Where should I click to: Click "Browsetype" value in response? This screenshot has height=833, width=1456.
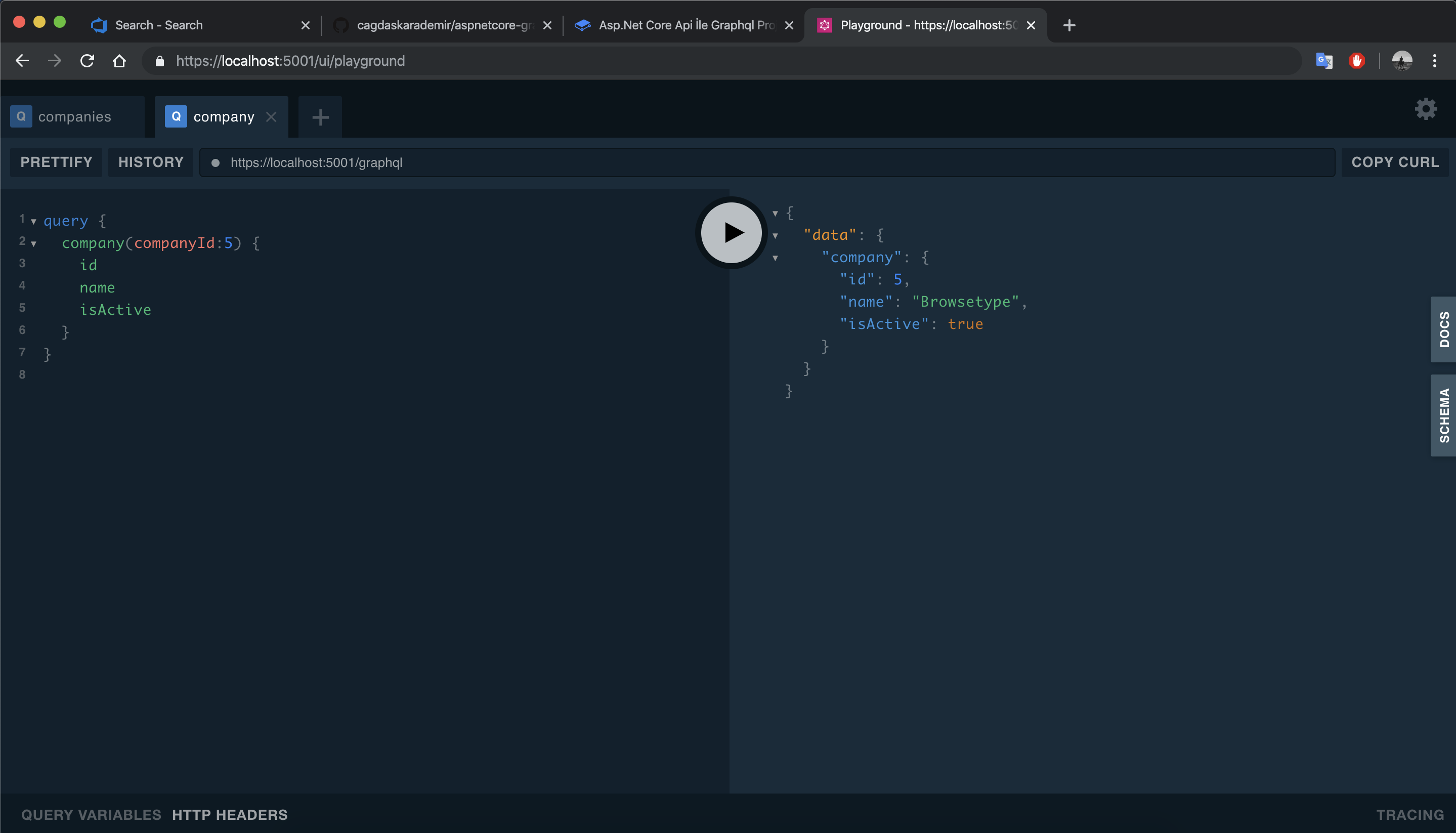965,302
